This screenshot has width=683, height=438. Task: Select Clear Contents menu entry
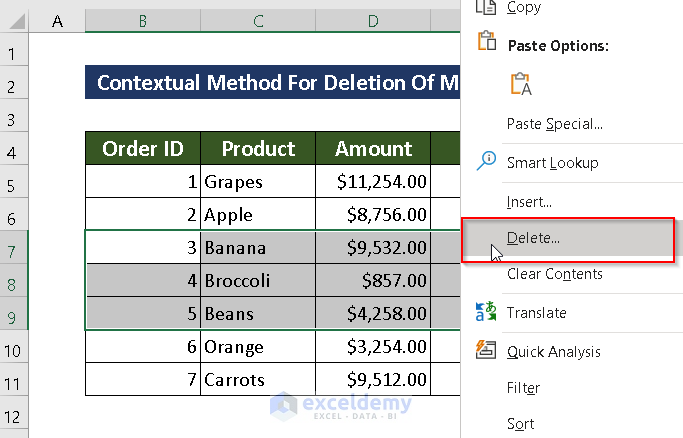click(554, 274)
